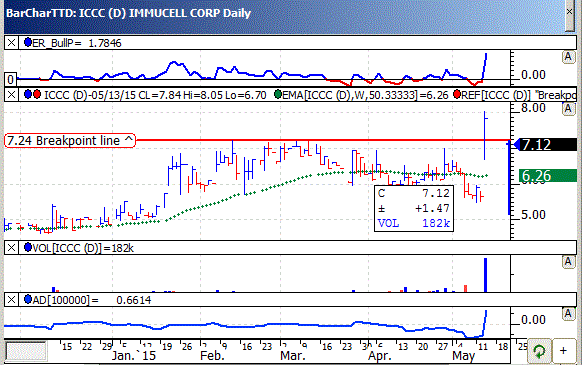Click the BarCharTTD window close button
Screen dimensions: 582x365
(x=569, y=13)
